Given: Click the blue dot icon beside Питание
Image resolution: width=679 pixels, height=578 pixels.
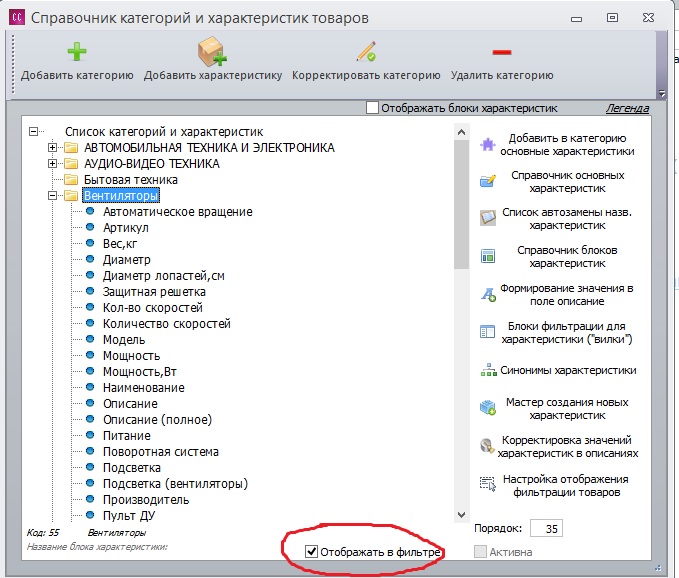Looking at the screenshot, I should (x=90, y=435).
